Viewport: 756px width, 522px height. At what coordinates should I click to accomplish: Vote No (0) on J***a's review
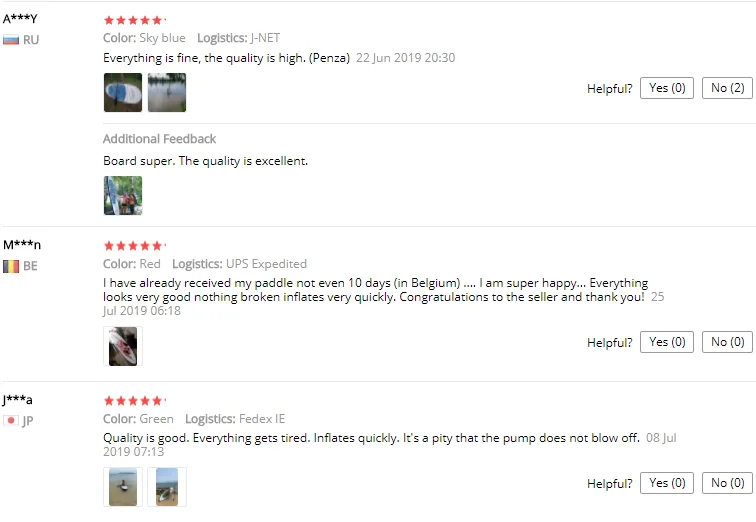(x=727, y=482)
